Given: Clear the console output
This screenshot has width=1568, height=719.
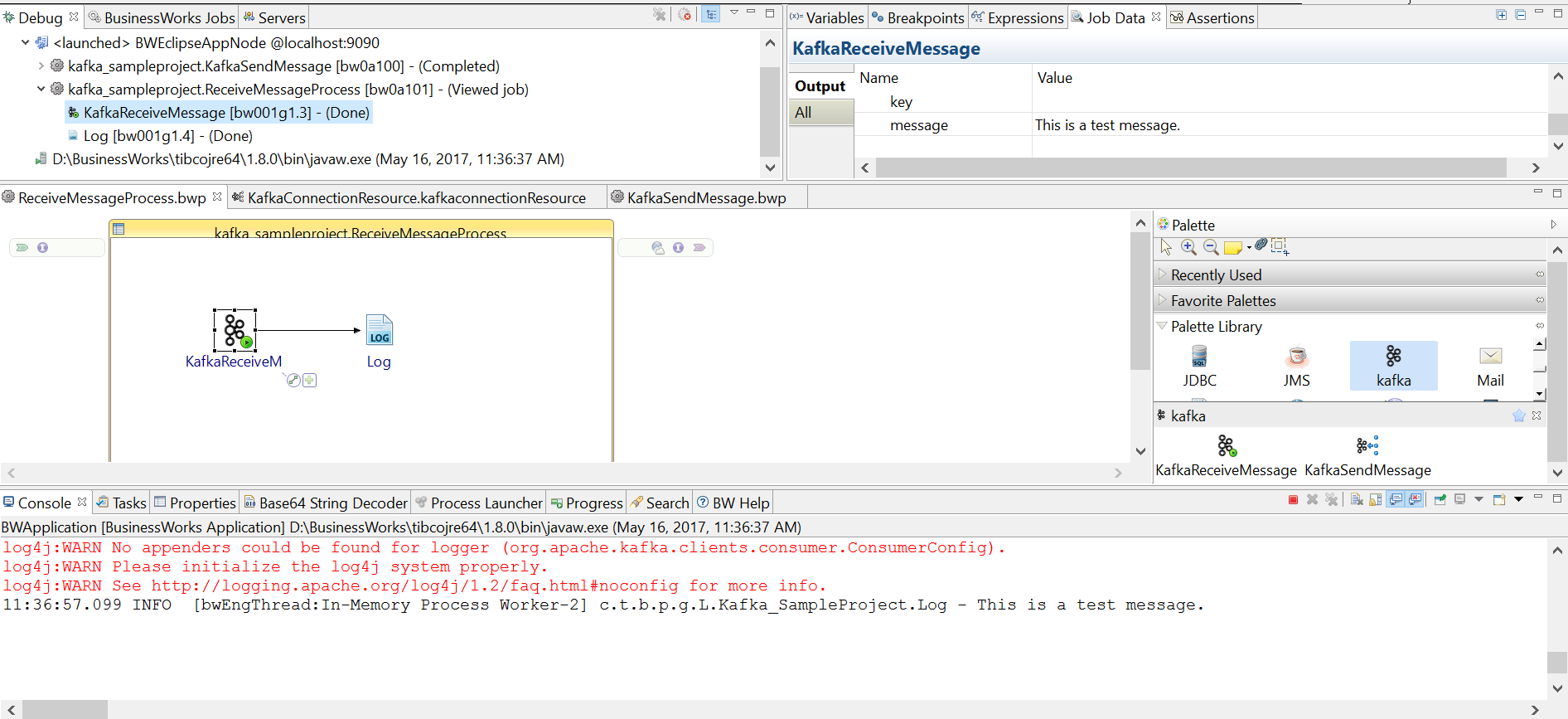Looking at the screenshot, I should pyautogui.click(x=1357, y=499).
